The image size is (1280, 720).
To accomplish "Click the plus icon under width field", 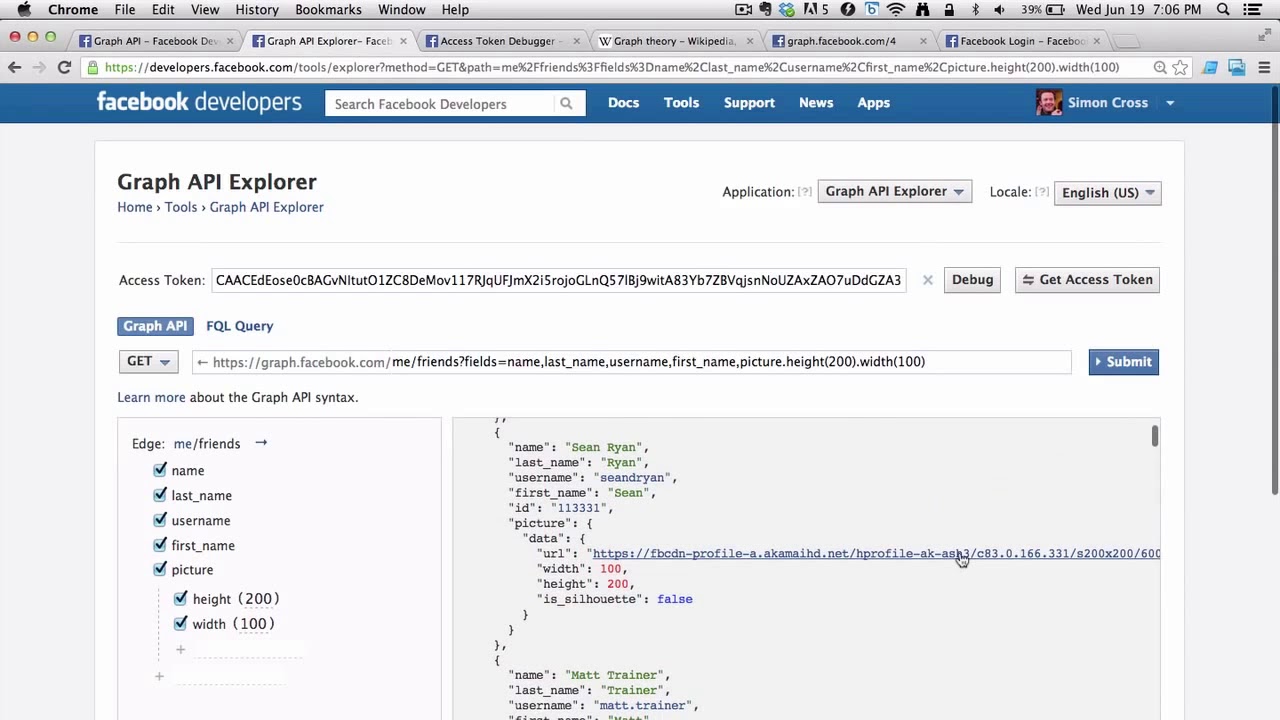I will click(180, 650).
